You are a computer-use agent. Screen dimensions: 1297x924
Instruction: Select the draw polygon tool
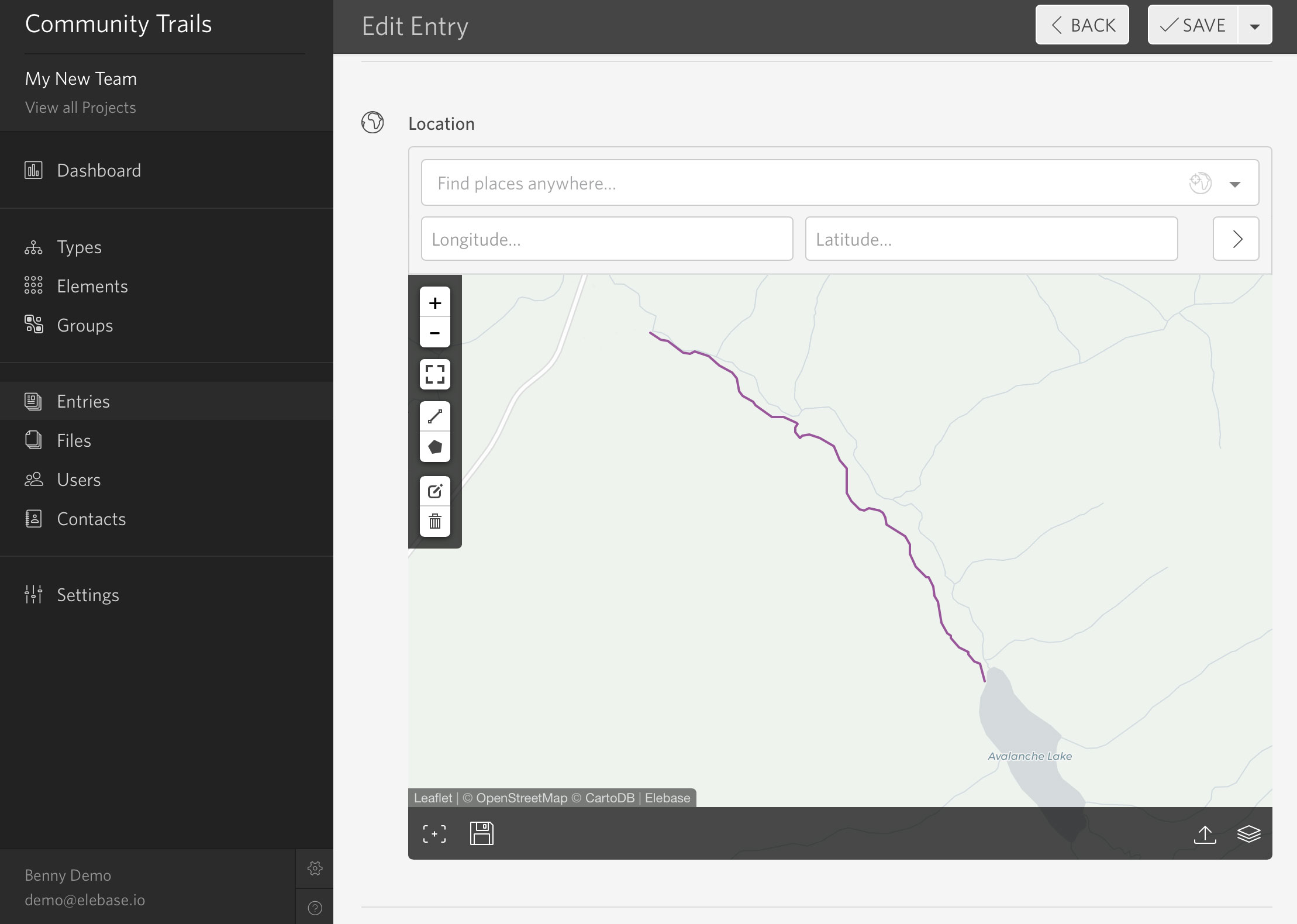pos(434,447)
